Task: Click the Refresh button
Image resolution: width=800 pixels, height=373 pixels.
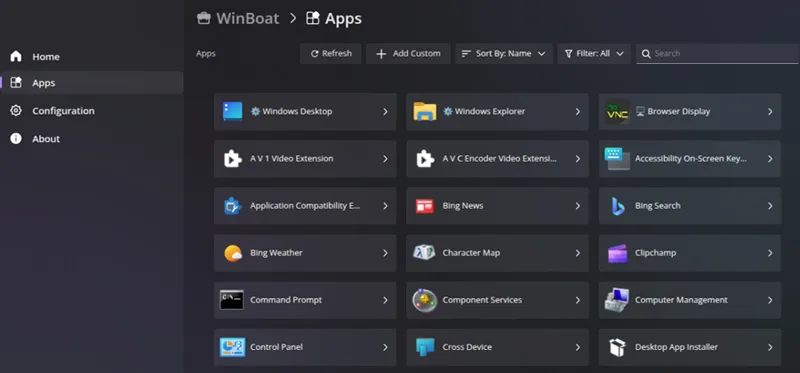Action: (331, 54)
